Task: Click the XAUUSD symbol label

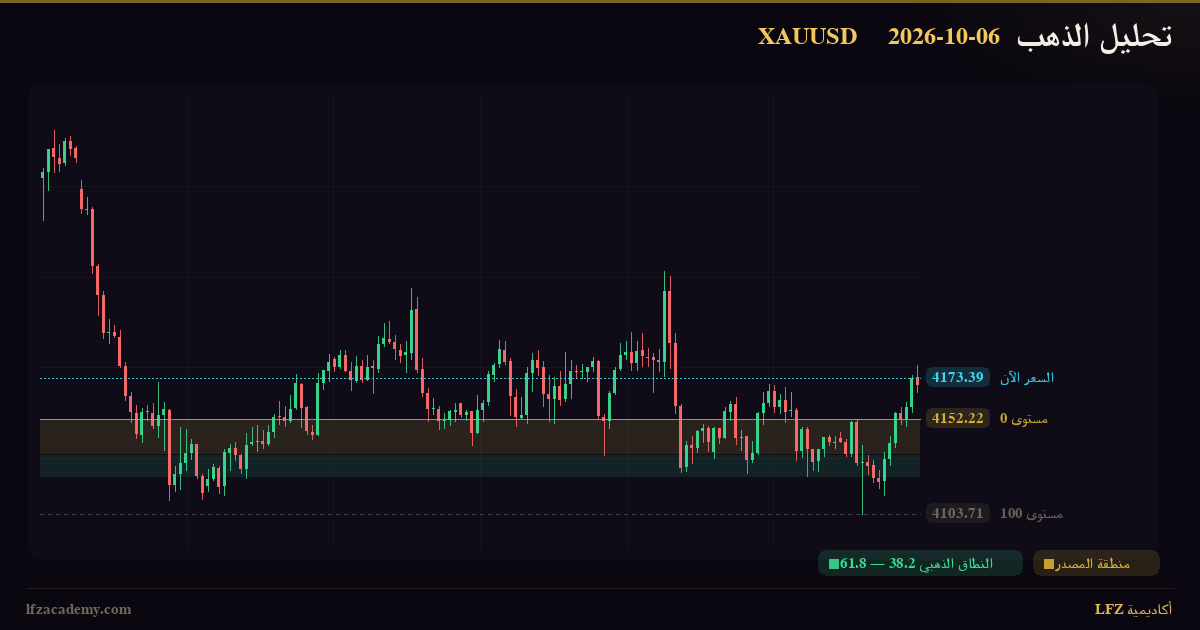Action: pos(807,36)
